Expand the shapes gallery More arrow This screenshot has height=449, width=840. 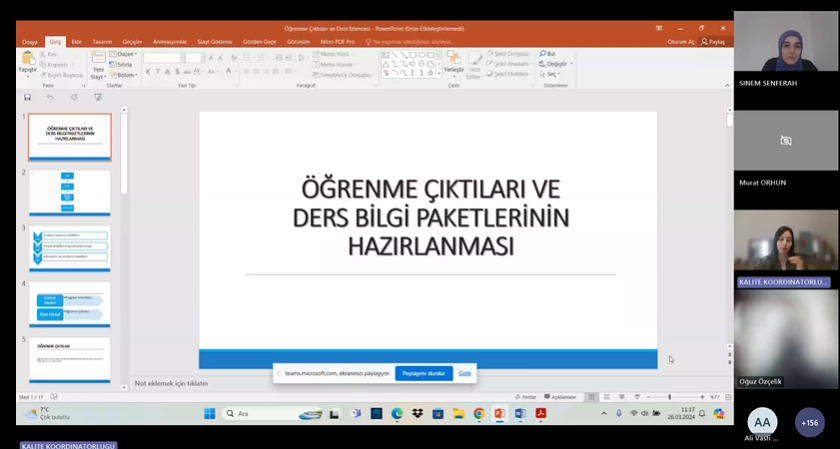point(439,73)
